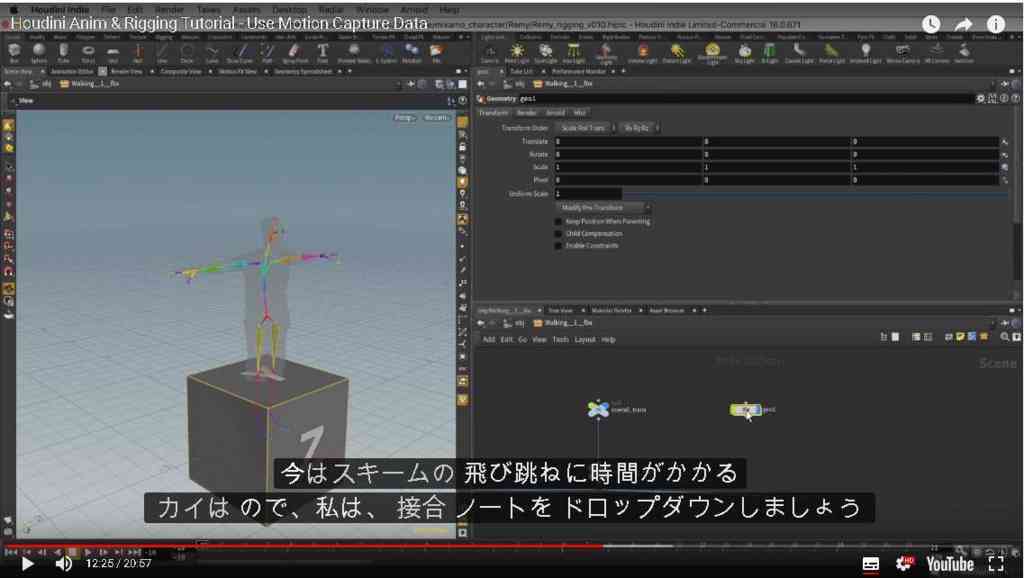
Task: Open the Transform Order dropdown
Action: (x=586, y=128)
